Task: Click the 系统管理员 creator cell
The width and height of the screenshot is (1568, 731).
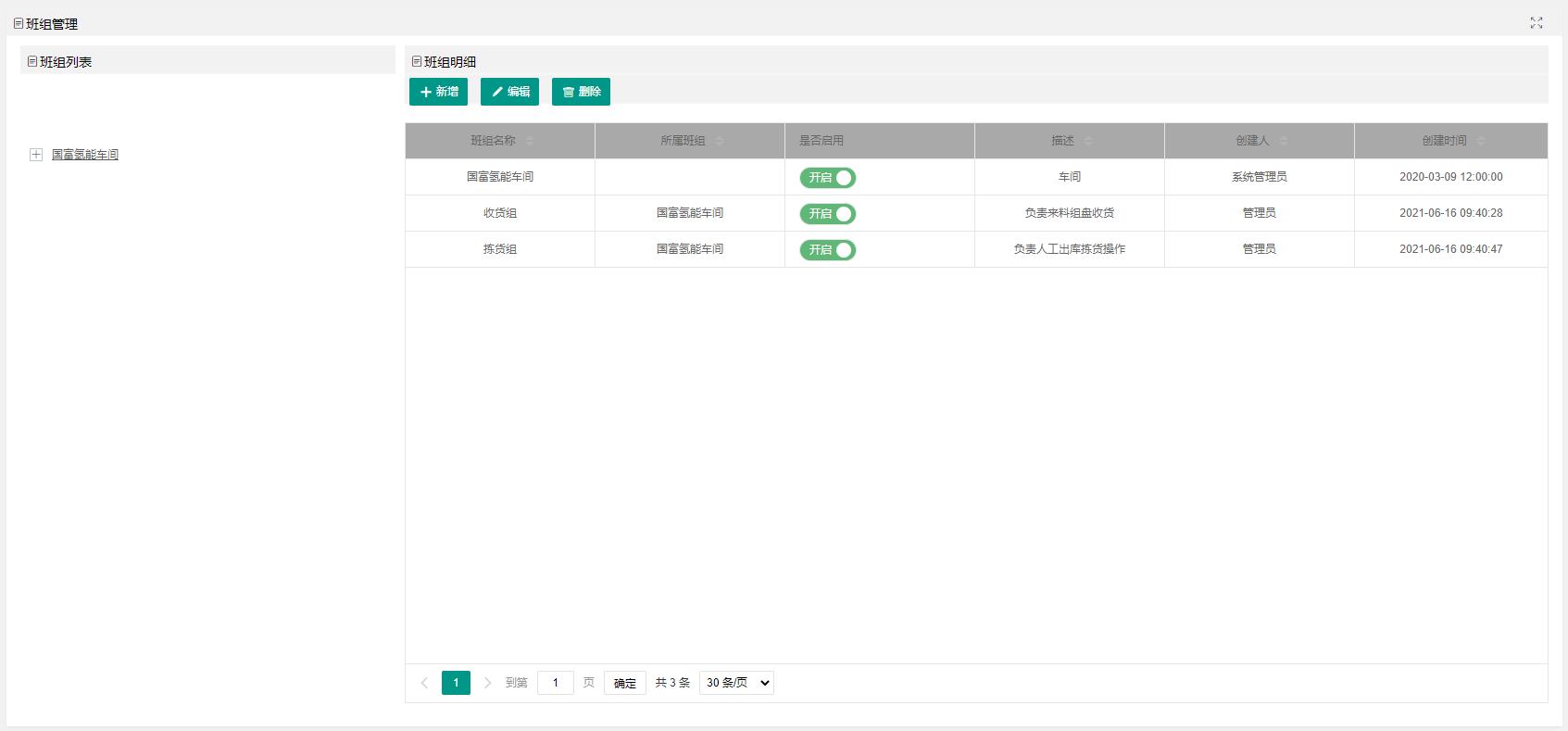Action: click(x=1260, y=177)
